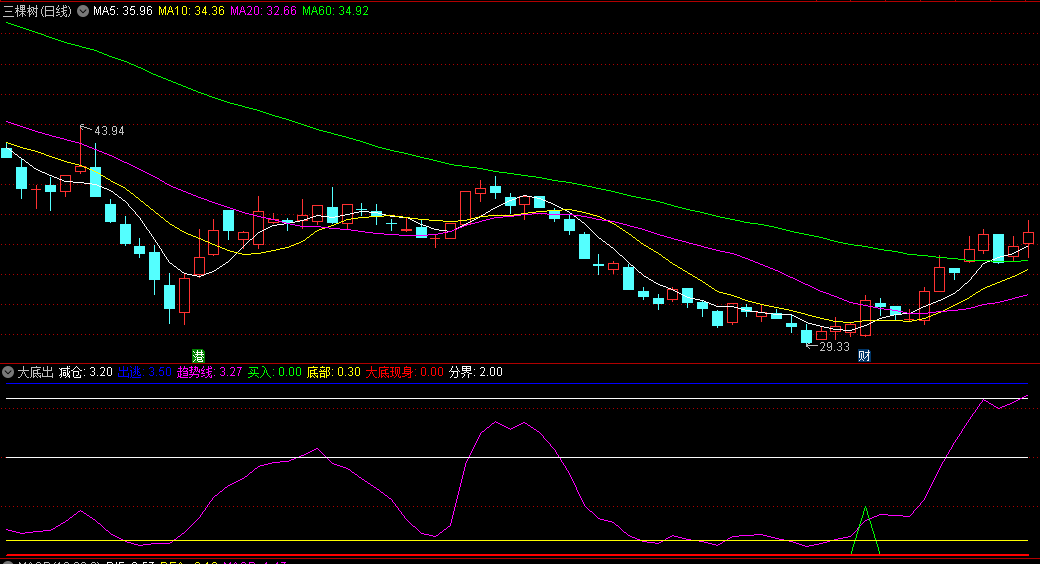Screen dimensions: 1040x564
Task: Click the magenta 趋势线: 3.27 label
Action: [x=209, y=372]
